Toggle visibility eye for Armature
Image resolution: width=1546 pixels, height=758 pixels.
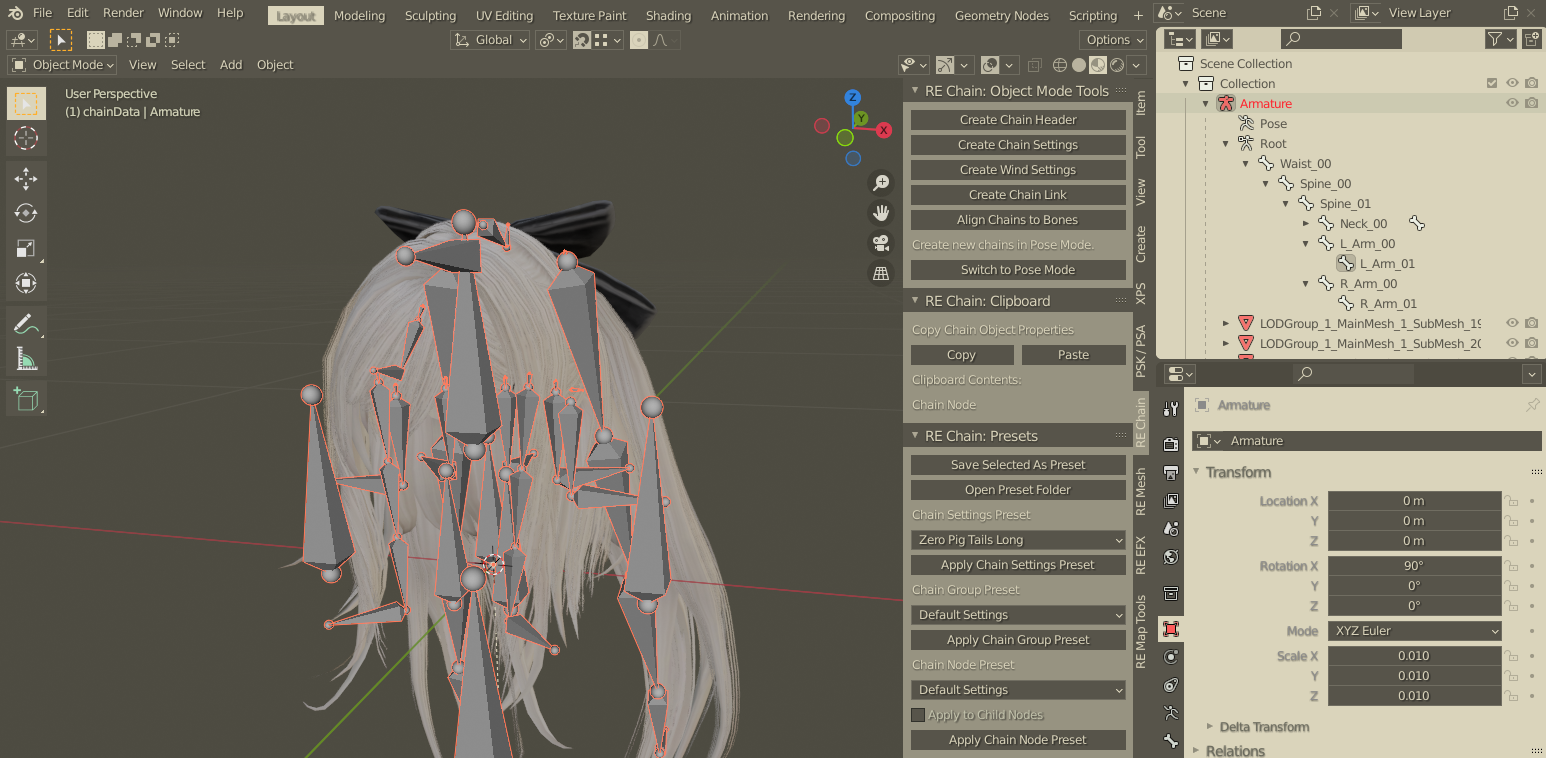coord(1512,103)
